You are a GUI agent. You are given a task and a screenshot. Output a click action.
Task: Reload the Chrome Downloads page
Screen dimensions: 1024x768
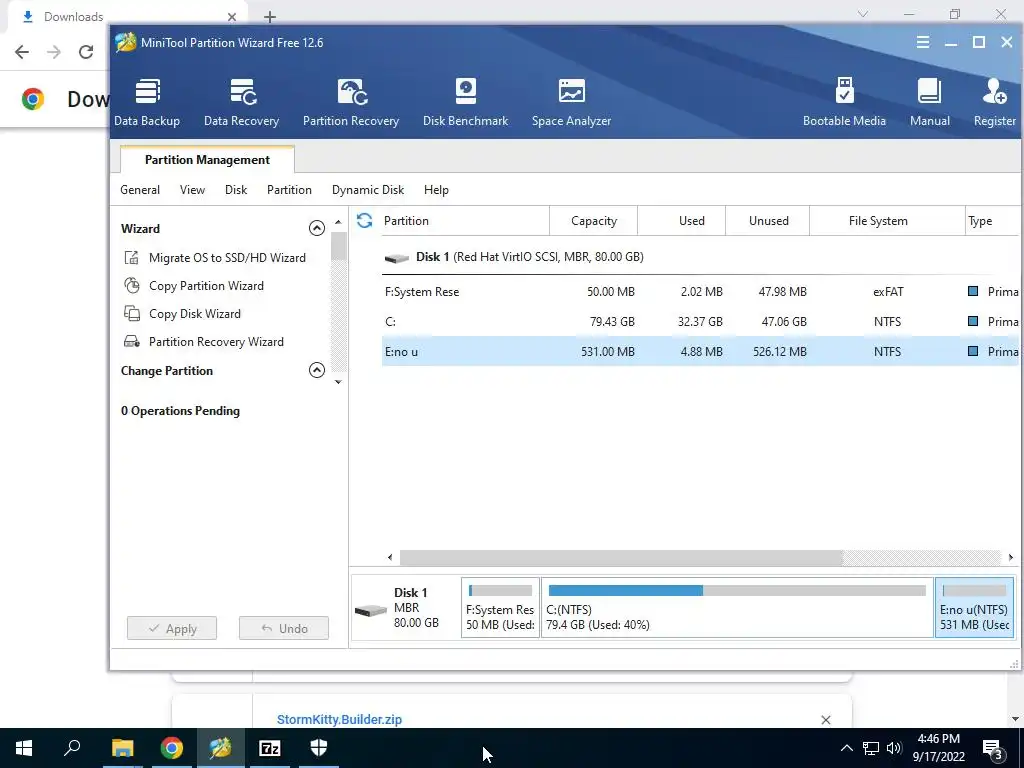(x=86, y=52)
